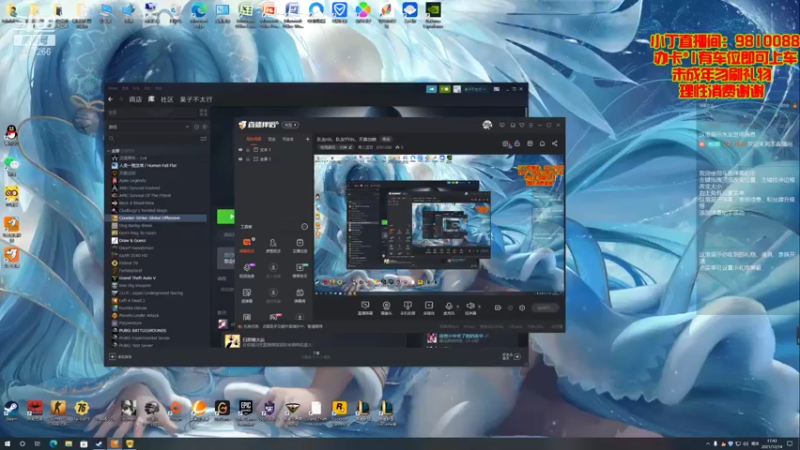Image resolution: width=800 pixels, height=450 pixels.
Task: Open screen capture source in streaming toolbar
Action: [365, 308]
